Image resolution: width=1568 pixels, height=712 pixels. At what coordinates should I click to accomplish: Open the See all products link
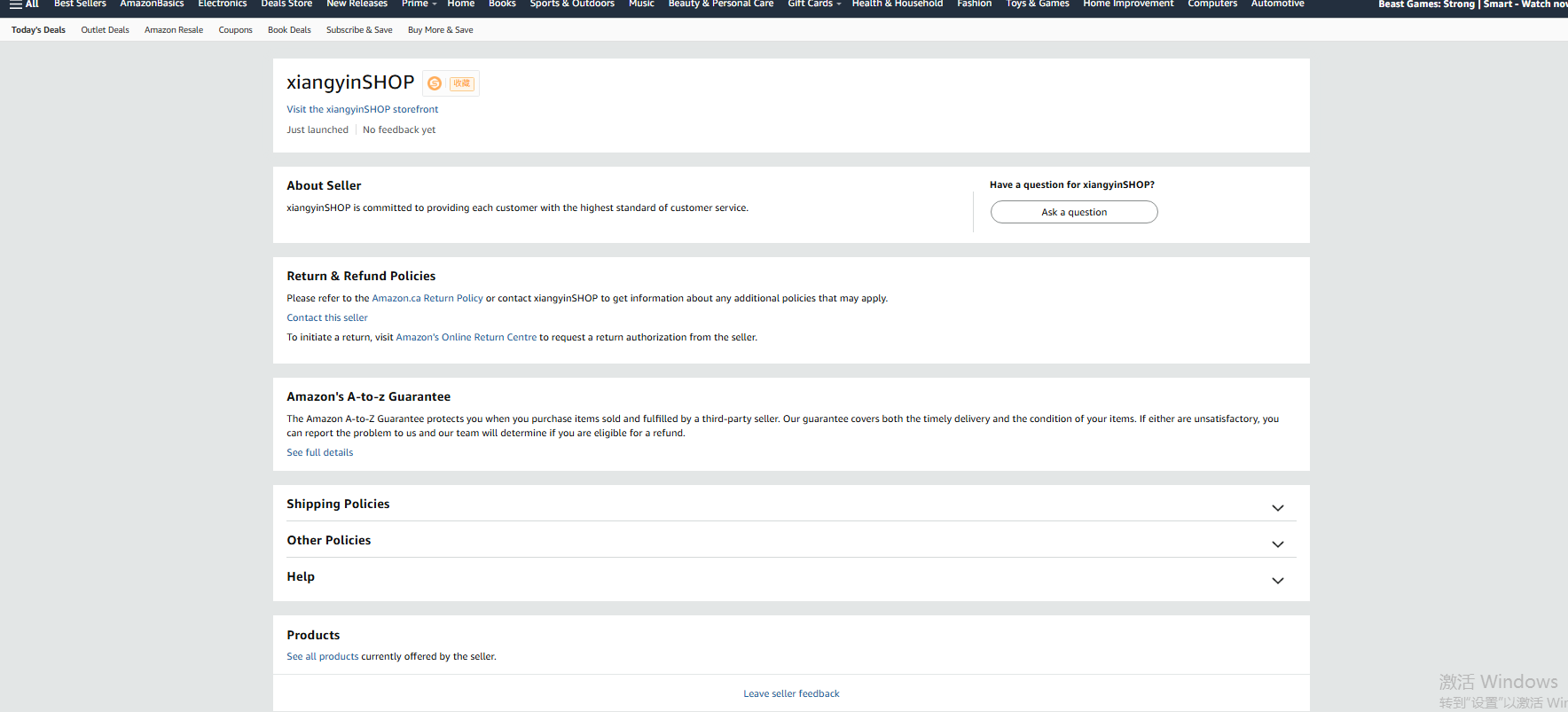(323, 657)
